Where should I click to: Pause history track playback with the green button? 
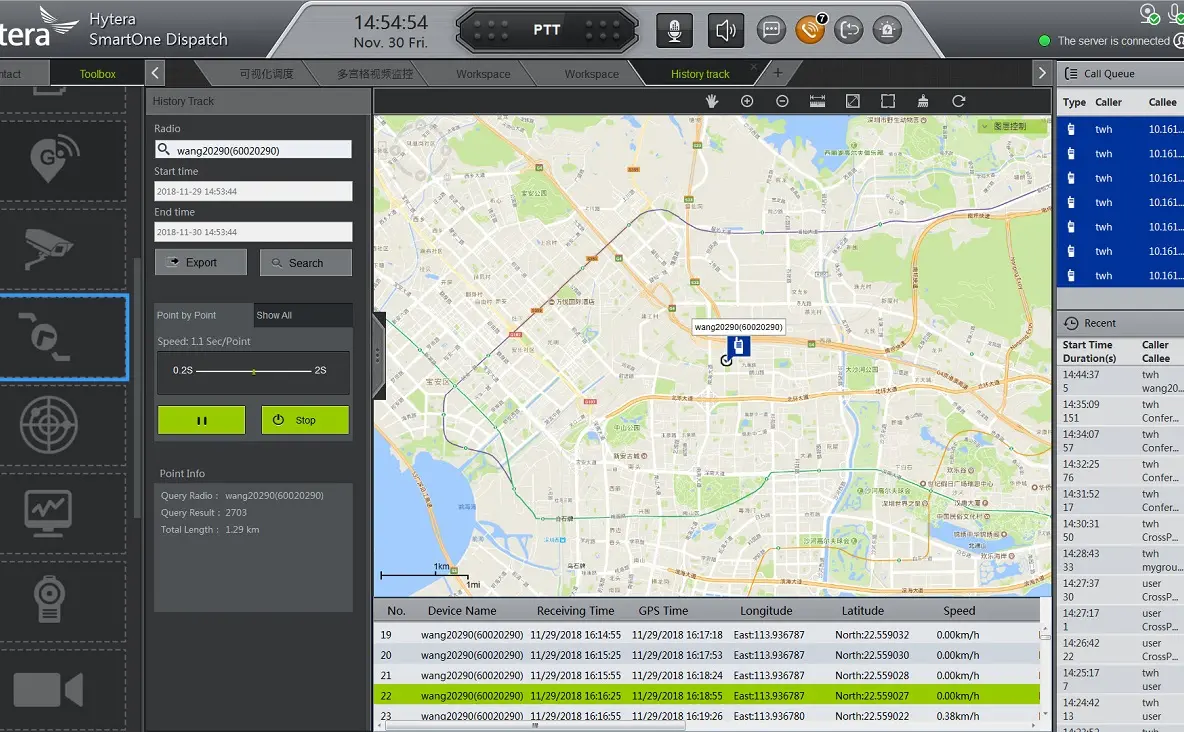pyautogui.click(x=201, y=420)
